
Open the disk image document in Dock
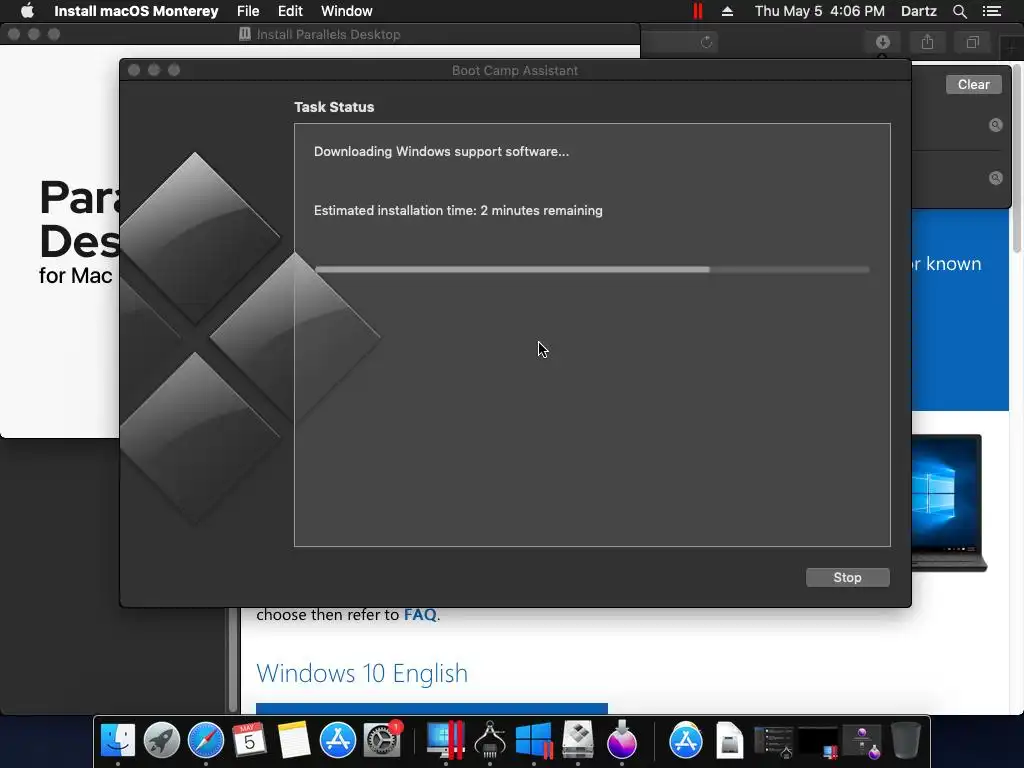pyautogui.click(x=729, y=740)
